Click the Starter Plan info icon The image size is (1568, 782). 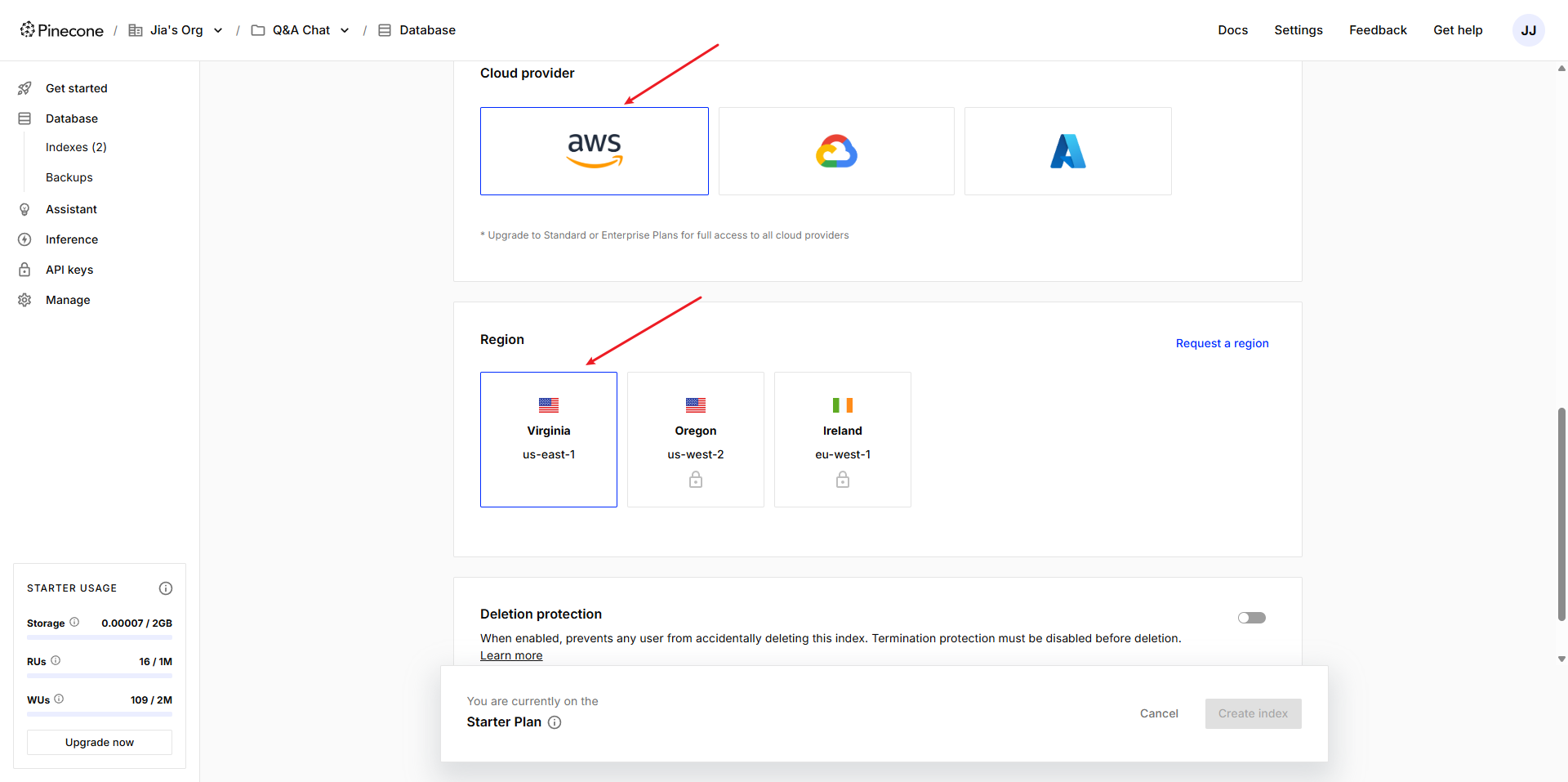tap(555, 722)
